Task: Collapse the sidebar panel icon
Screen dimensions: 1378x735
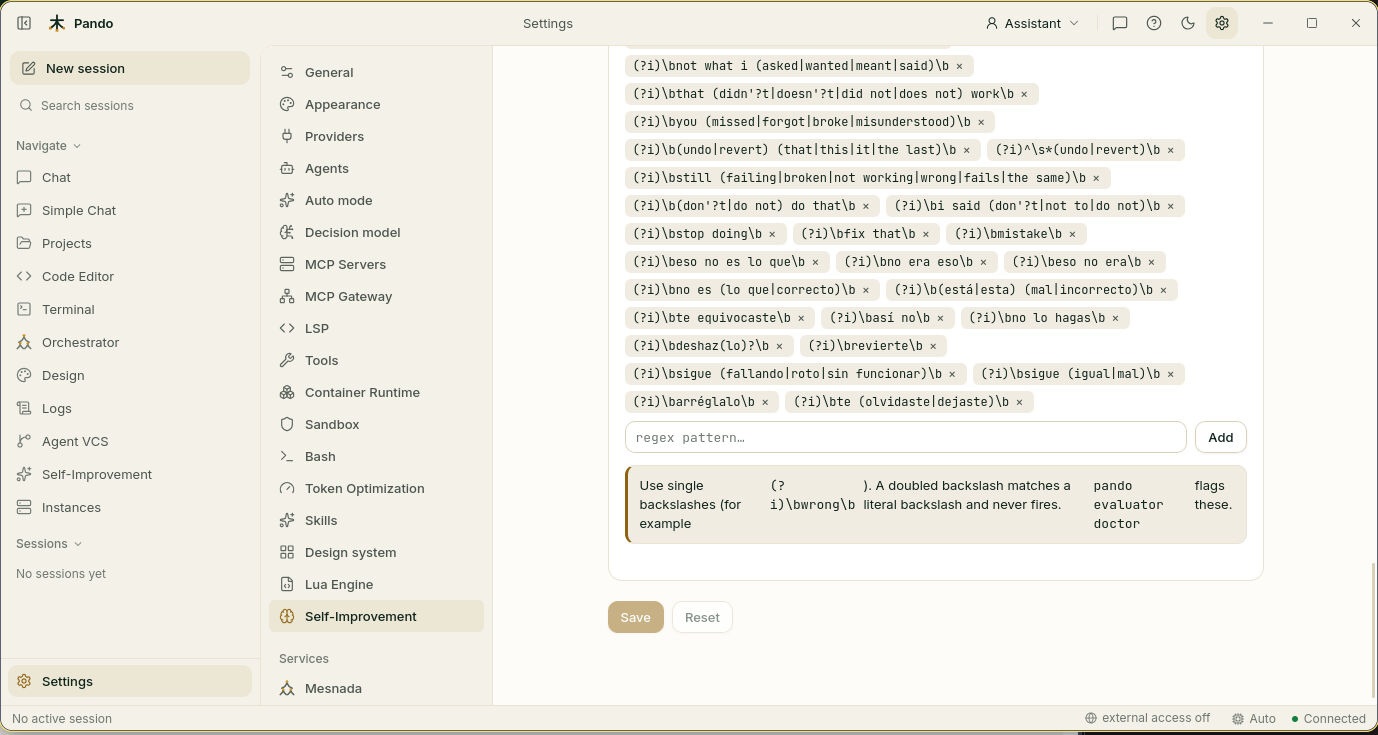Action: pos(24,23)
